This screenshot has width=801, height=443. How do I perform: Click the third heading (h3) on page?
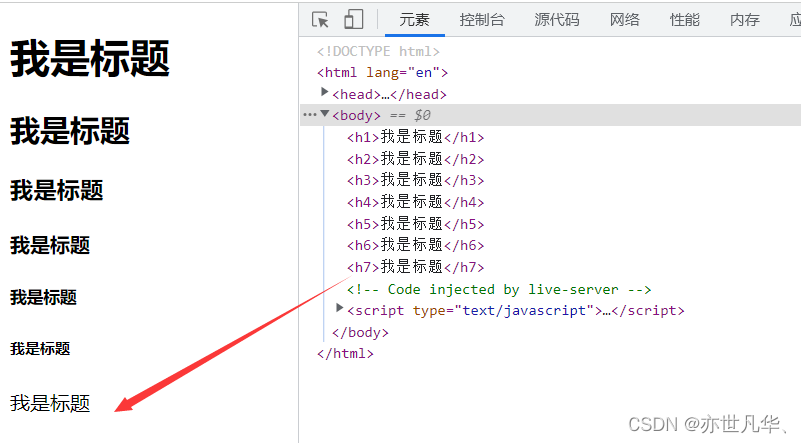click(57, 190)
